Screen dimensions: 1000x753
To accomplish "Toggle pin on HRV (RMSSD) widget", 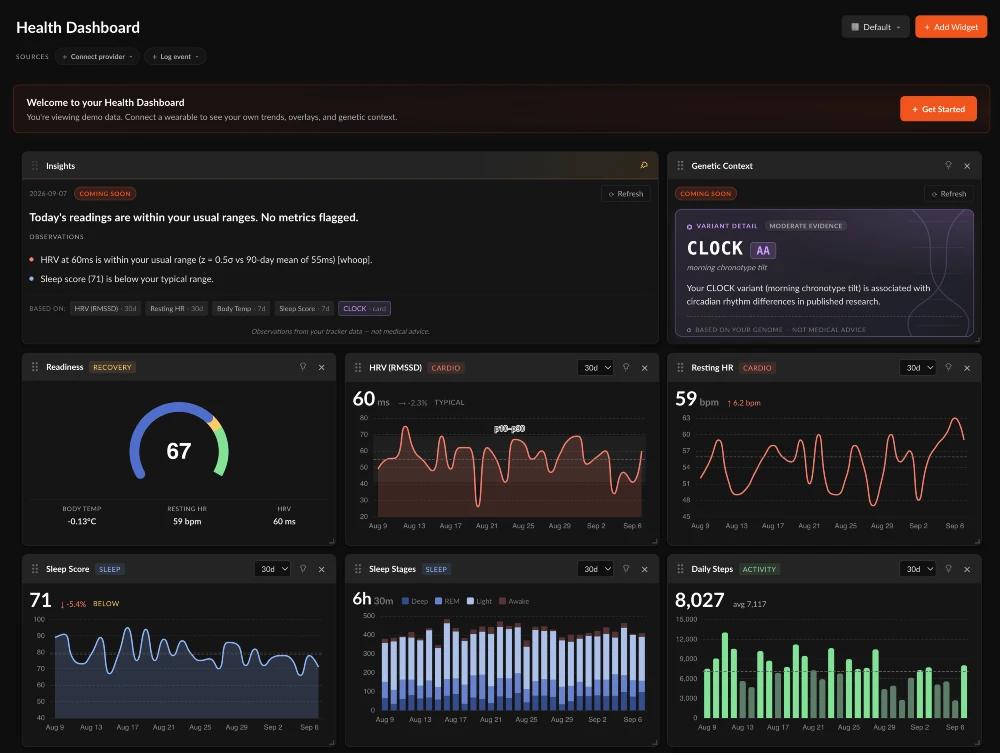I will (x=626, y=367).
